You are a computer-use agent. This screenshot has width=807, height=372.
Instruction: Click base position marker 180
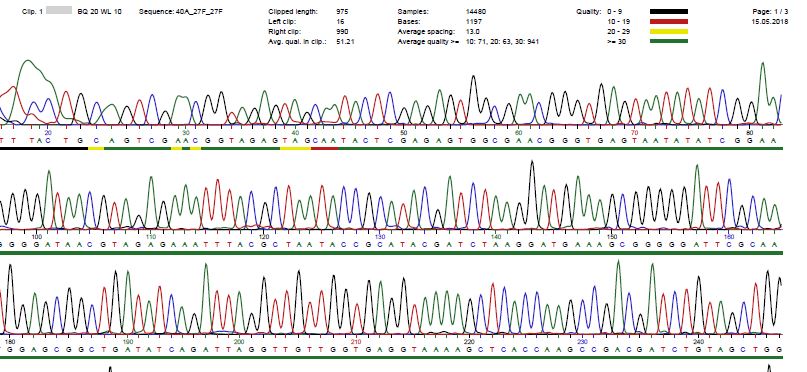[x=10, y=342]
